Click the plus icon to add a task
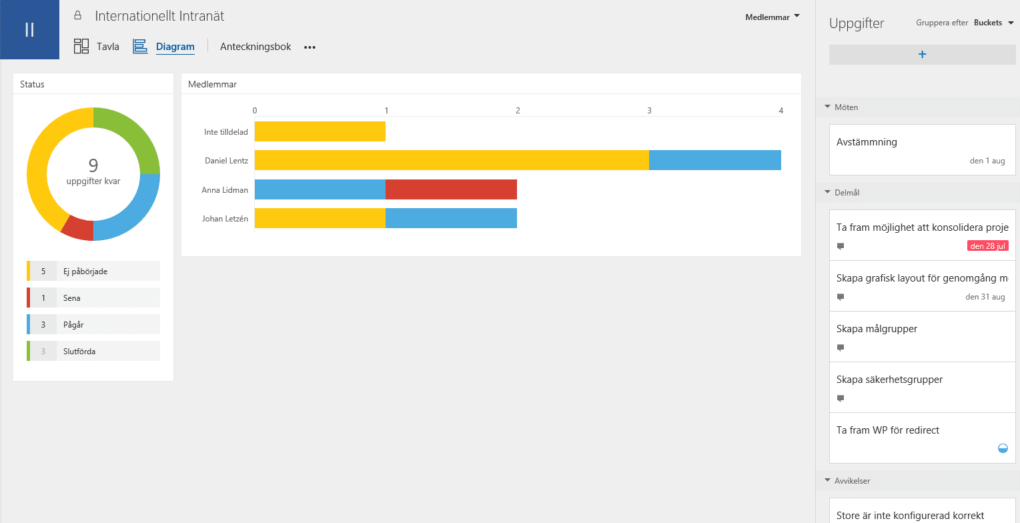The image size is (1020, 523). pyautogui.click(x=922, y=55)
